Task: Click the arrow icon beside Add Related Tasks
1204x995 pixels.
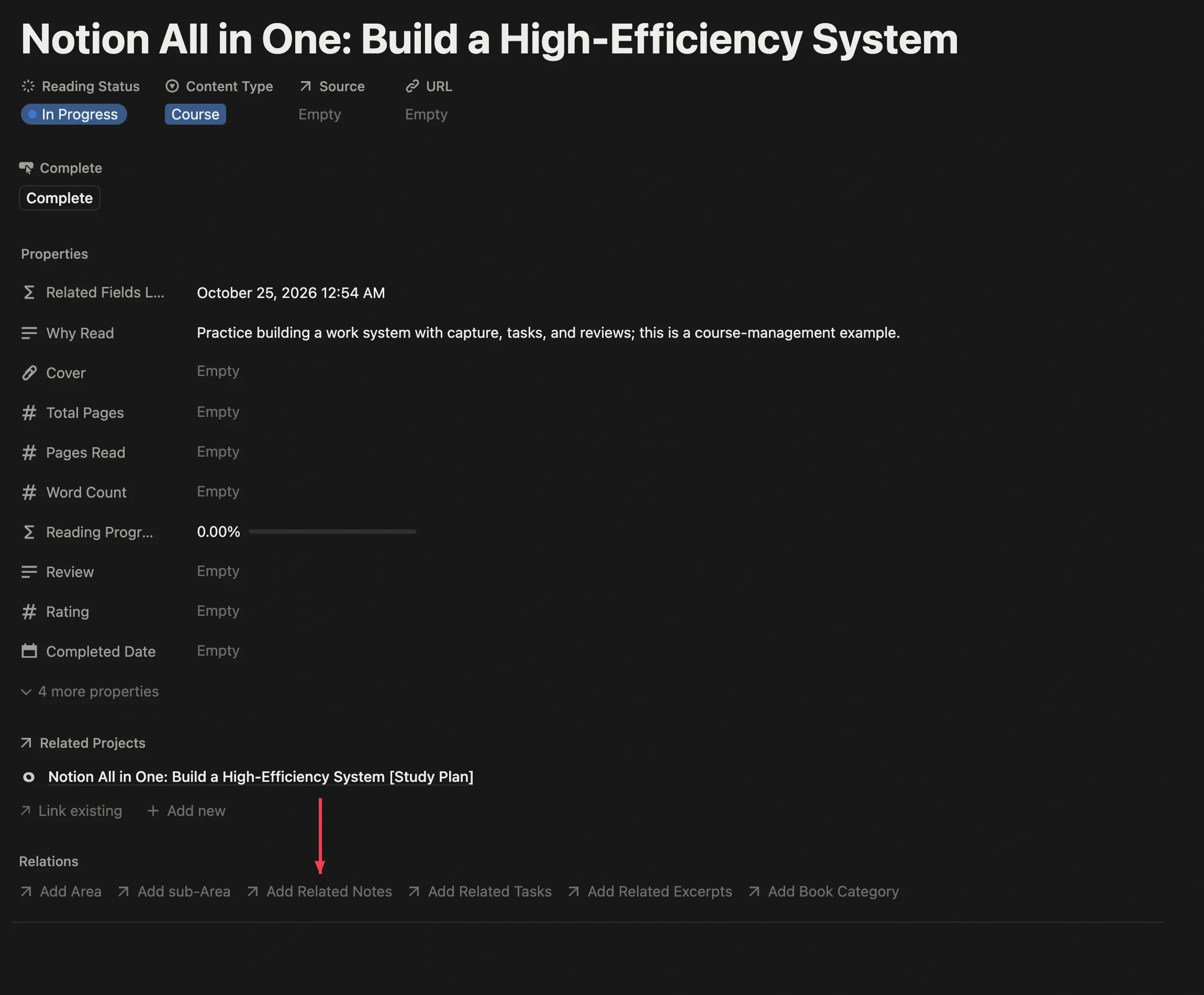Action: click(x=414, y=891)
